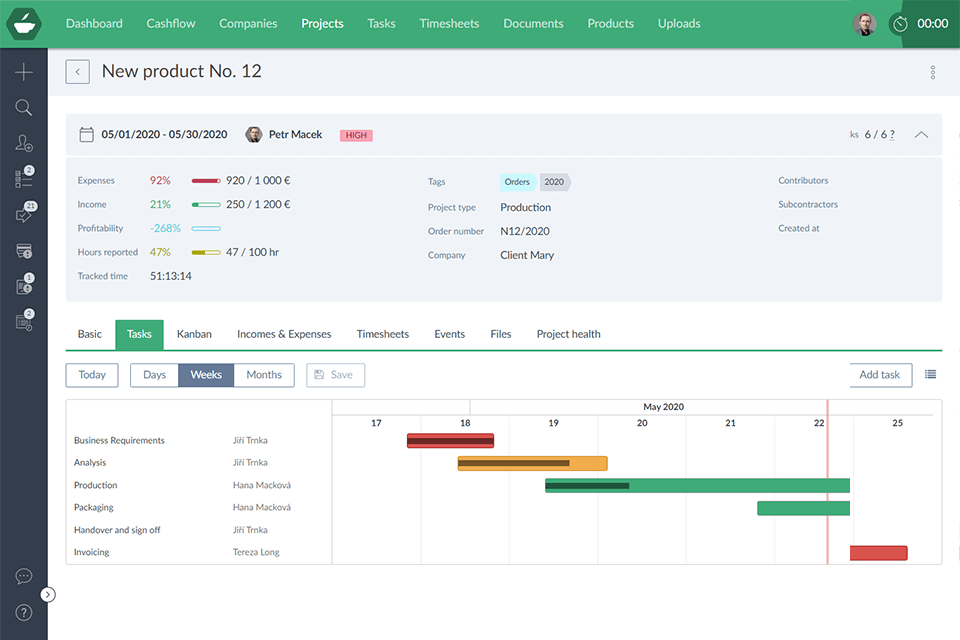Expand sidebar with round arrow button
960x640 pixels.
click(48, 595)
